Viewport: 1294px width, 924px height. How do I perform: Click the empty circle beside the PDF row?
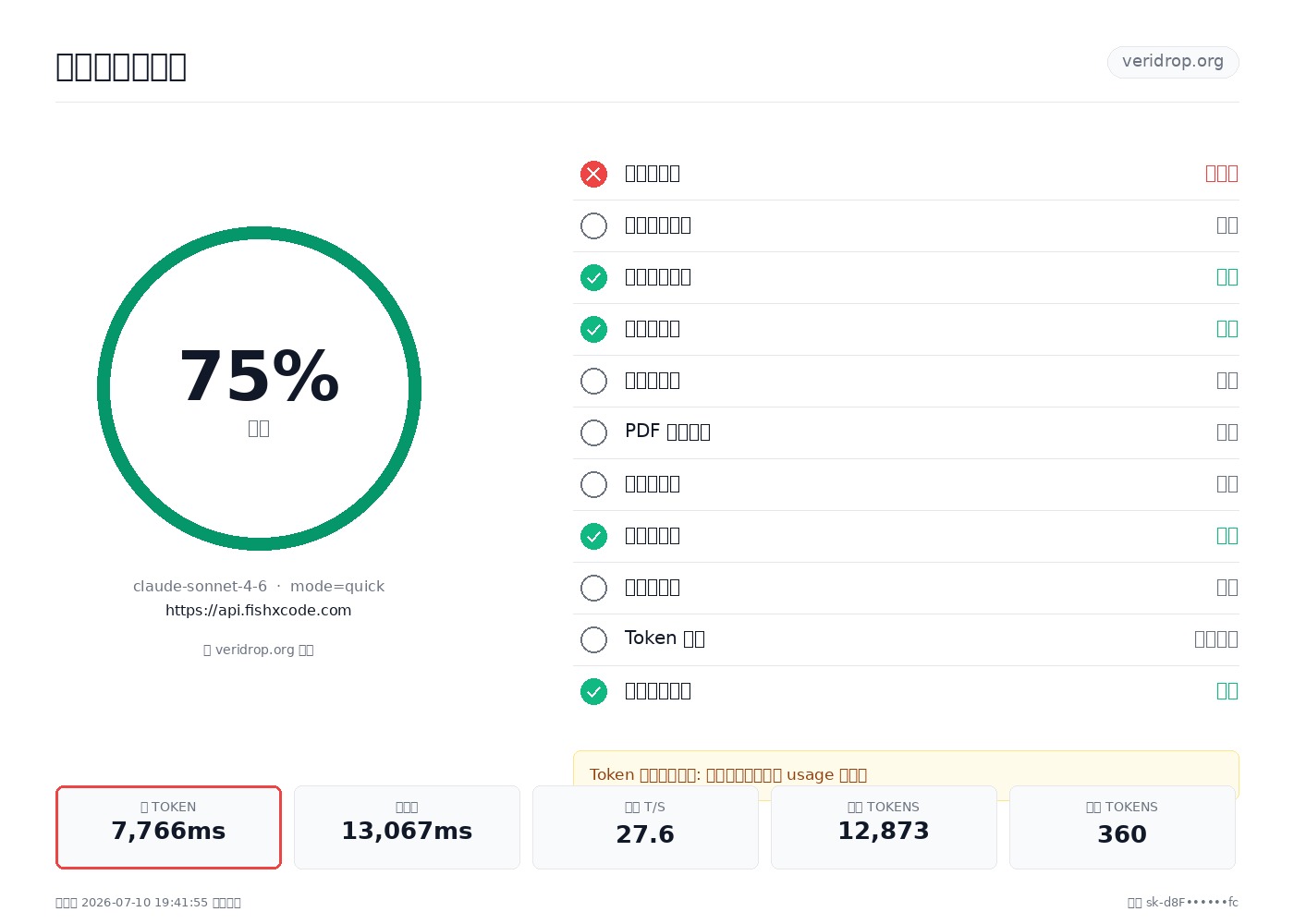coord(593,432)
